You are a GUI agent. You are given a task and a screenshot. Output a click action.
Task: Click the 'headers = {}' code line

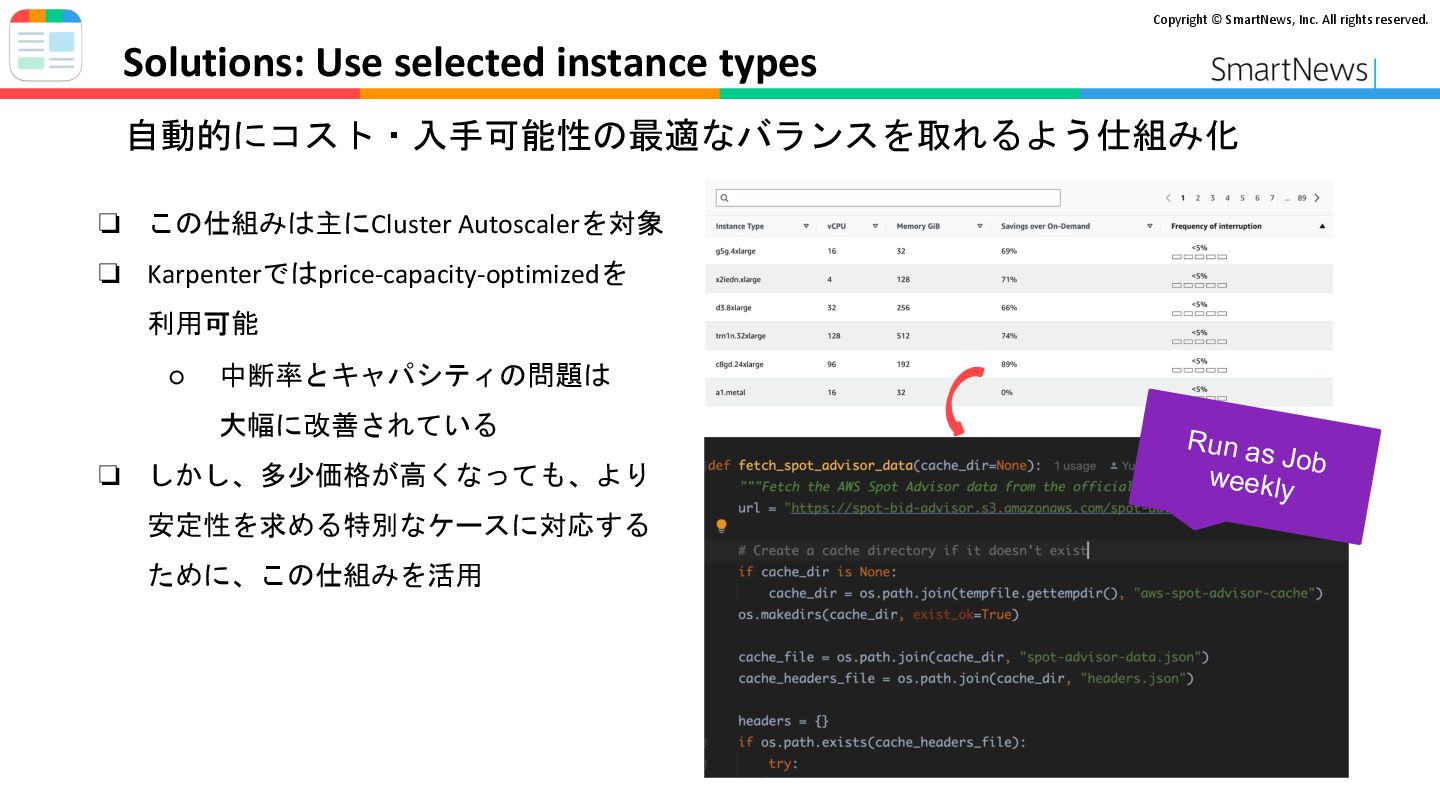tap(783, 721)
